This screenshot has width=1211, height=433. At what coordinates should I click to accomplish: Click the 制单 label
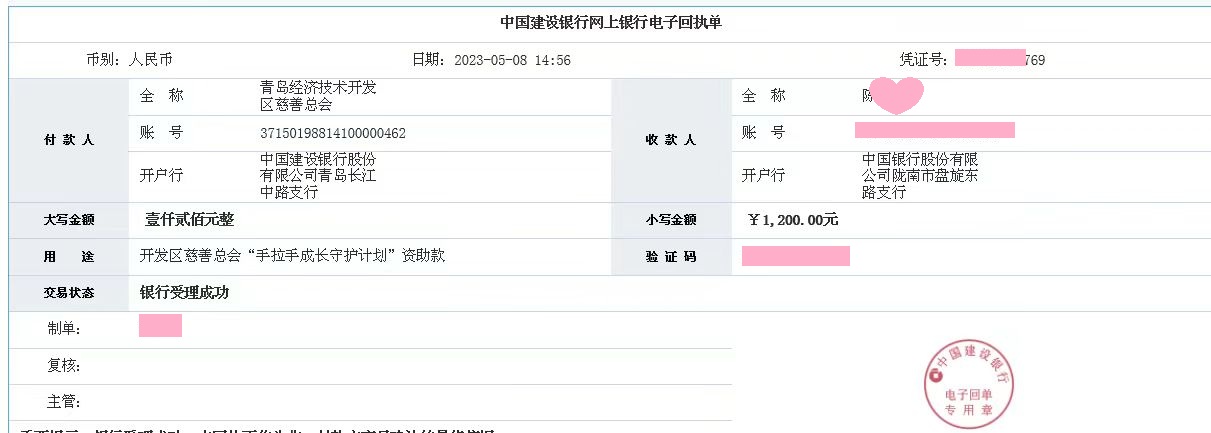[63, 329]
